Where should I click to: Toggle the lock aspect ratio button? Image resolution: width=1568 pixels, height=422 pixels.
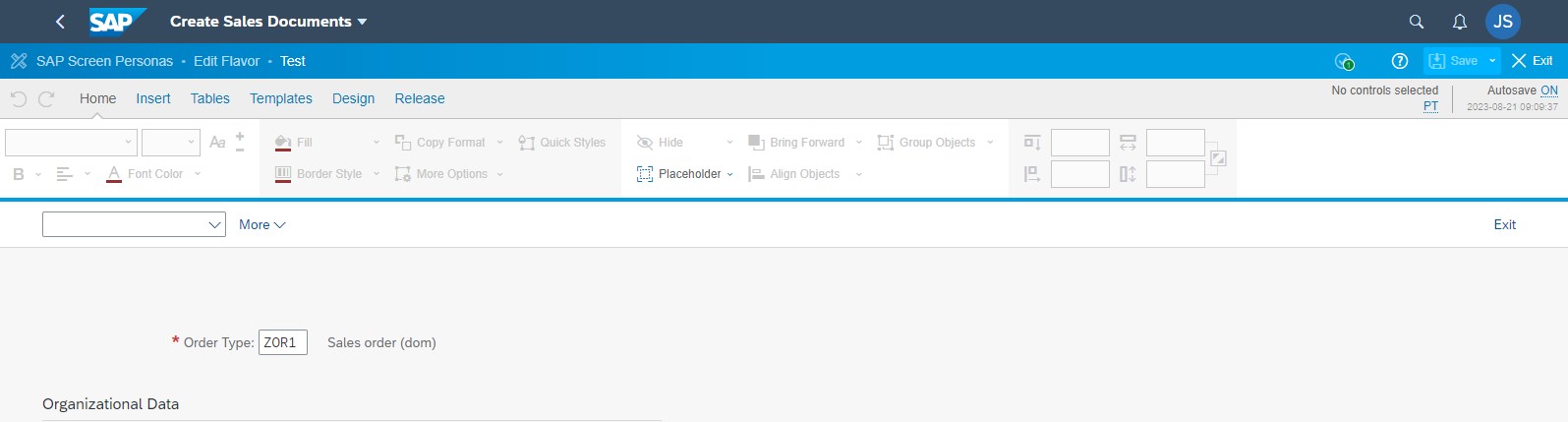pos(1218,158)
